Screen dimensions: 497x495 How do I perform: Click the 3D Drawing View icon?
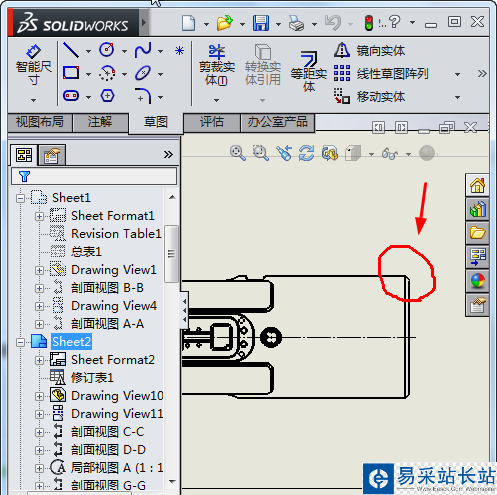(330, 153)
